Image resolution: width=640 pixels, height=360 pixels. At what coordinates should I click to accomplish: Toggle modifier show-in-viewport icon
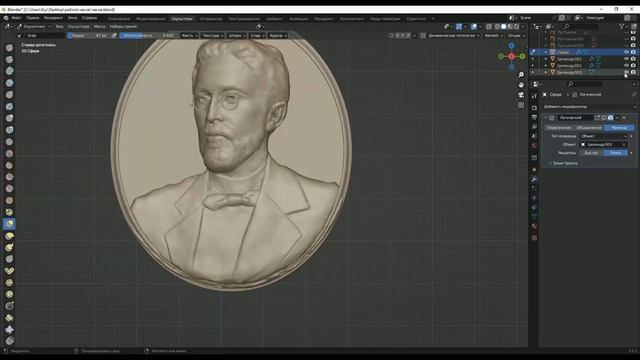(604, 118)
